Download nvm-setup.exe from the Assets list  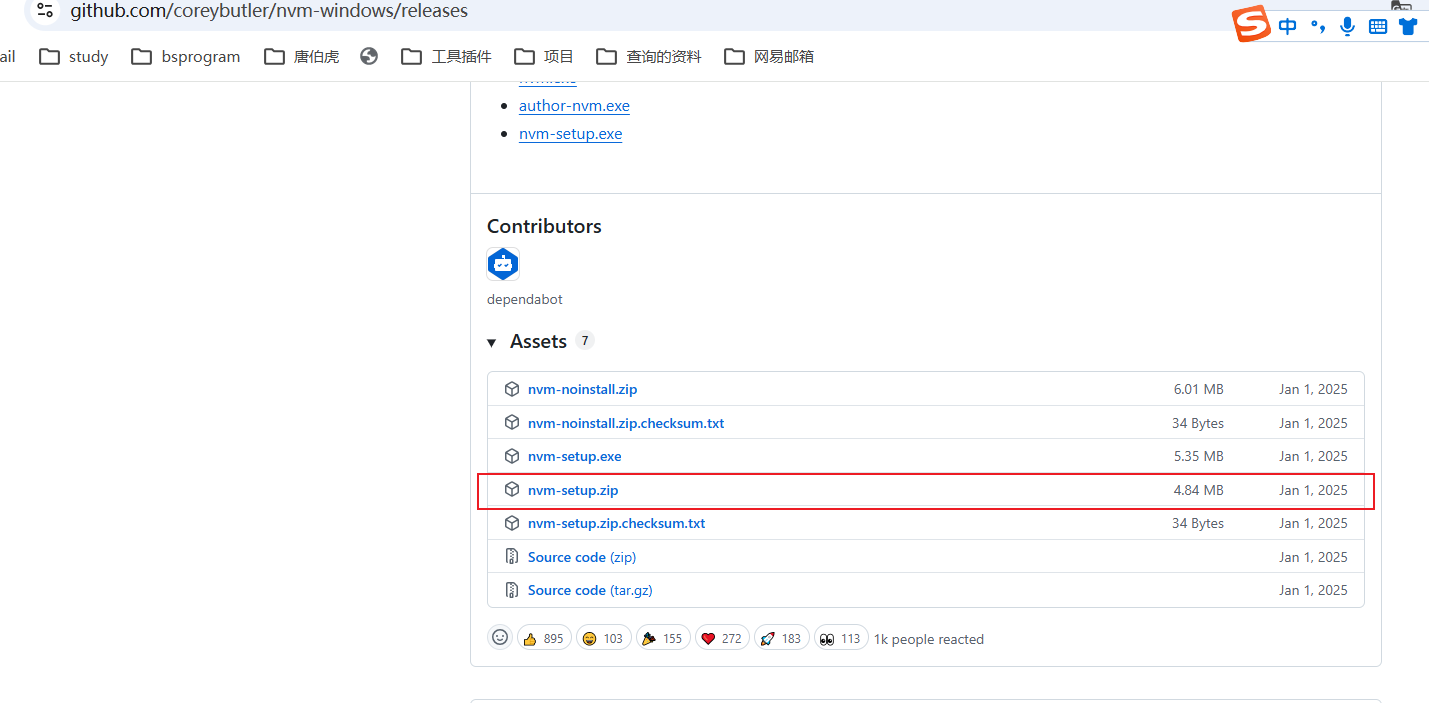575,456
